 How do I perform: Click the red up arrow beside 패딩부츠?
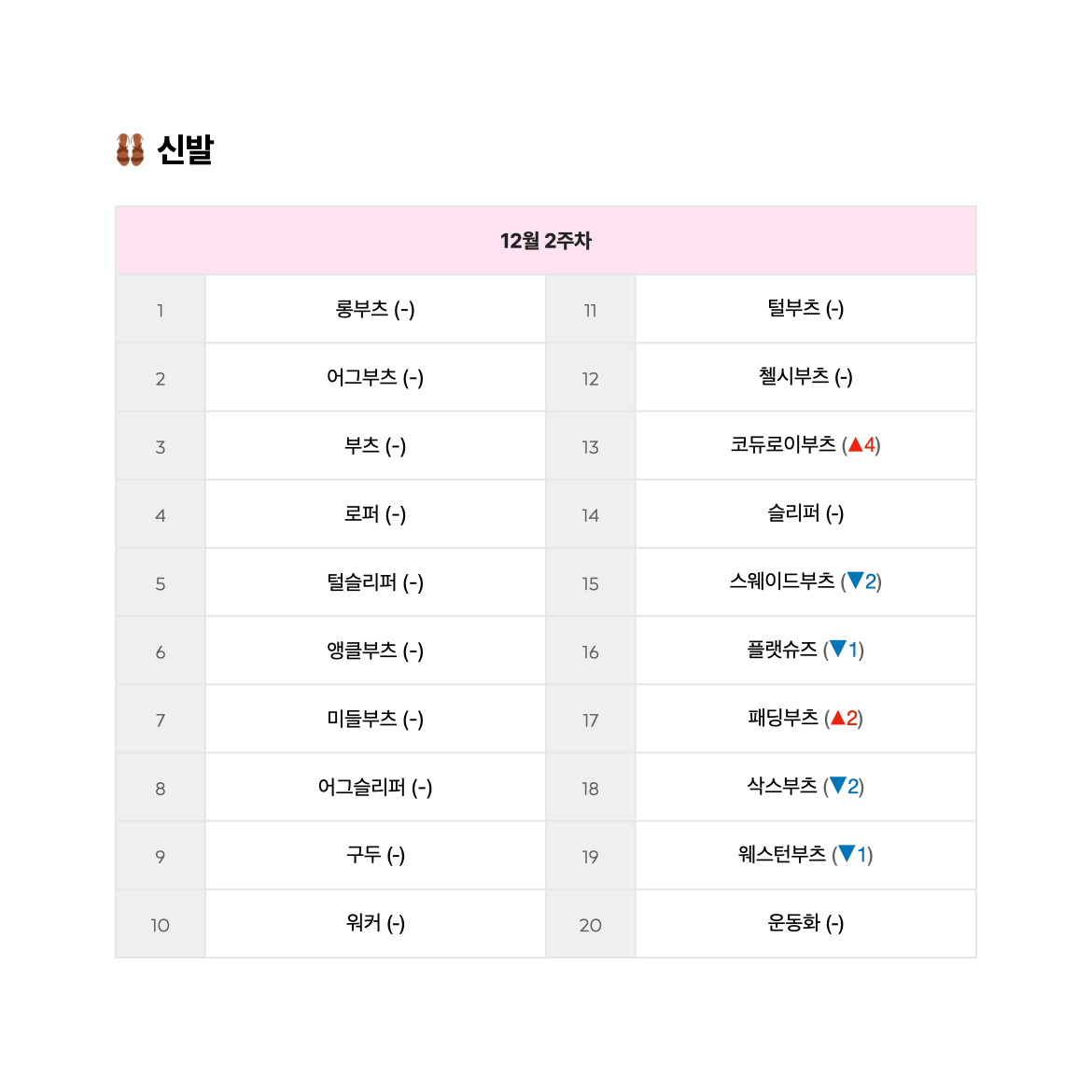[838, 718]
